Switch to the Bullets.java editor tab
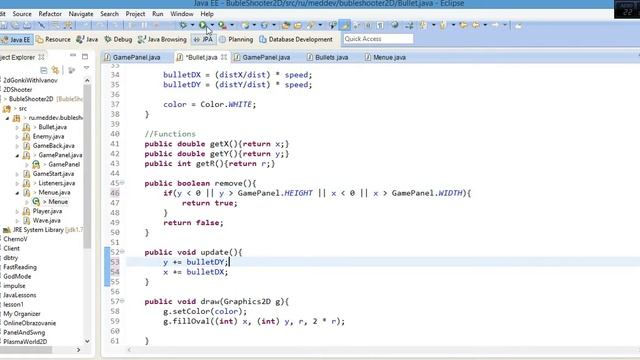 click(x=327, y=58)
